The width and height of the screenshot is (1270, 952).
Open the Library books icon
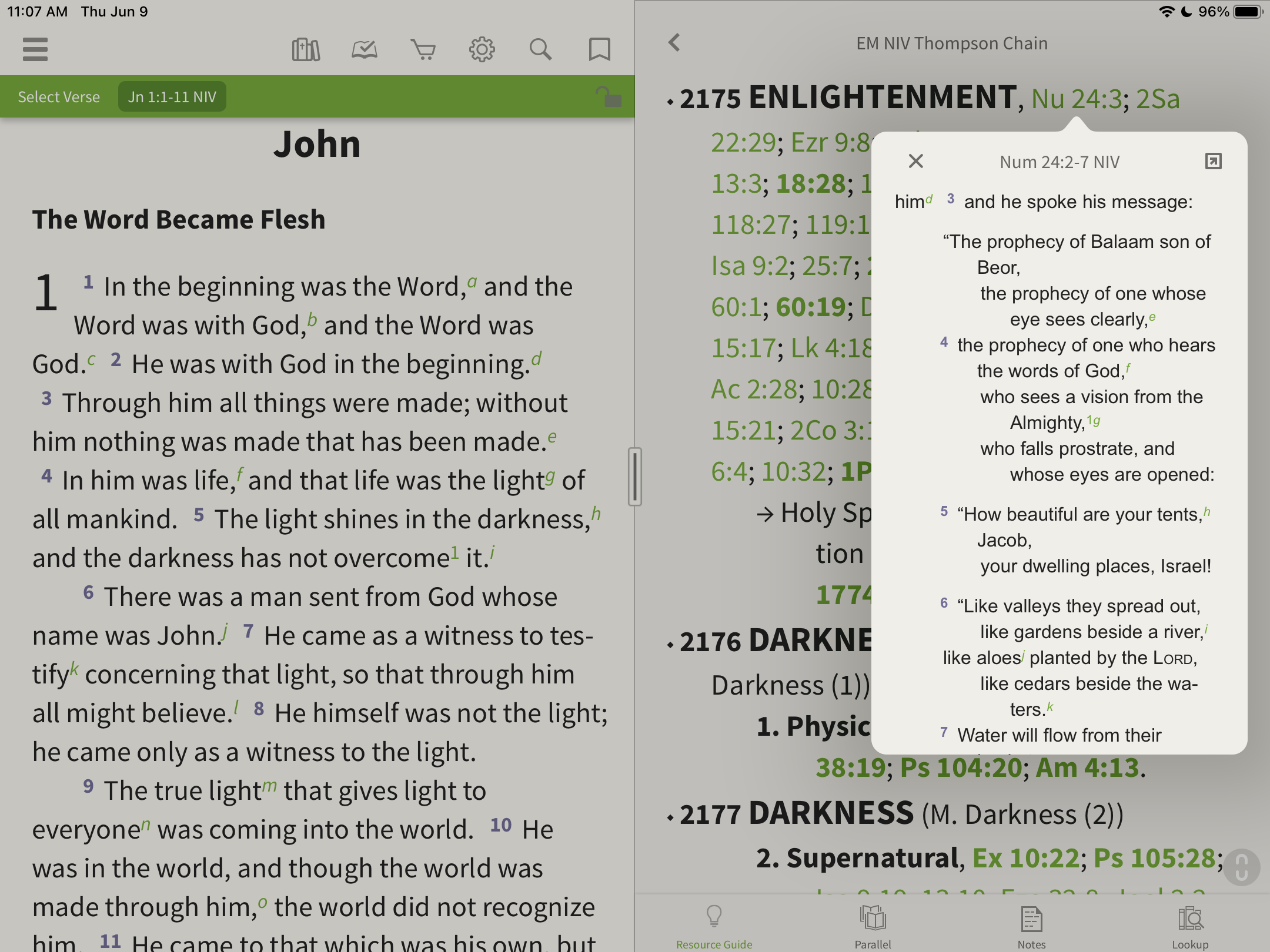(306, 49)
